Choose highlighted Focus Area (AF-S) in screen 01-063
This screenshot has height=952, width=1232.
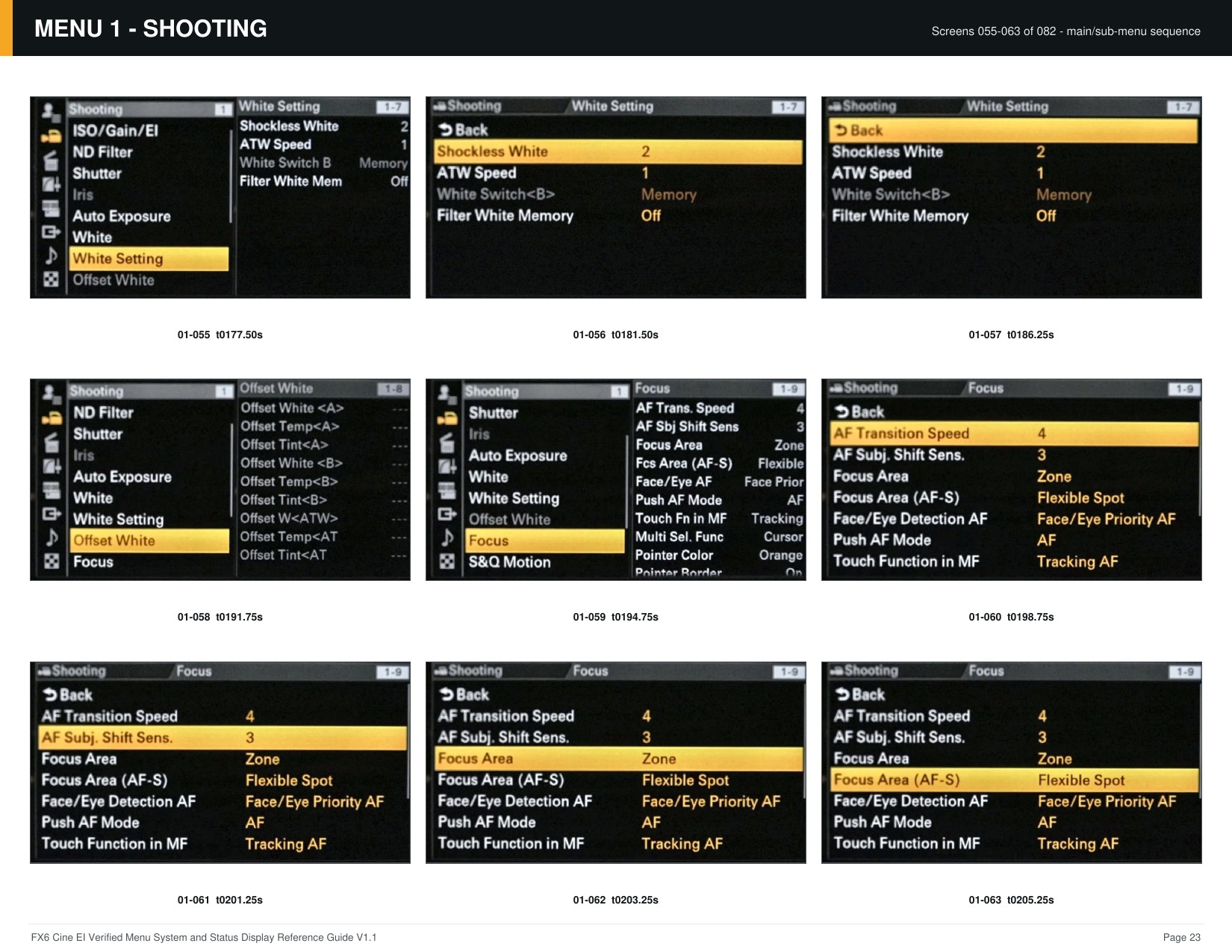click(1015, 780)
